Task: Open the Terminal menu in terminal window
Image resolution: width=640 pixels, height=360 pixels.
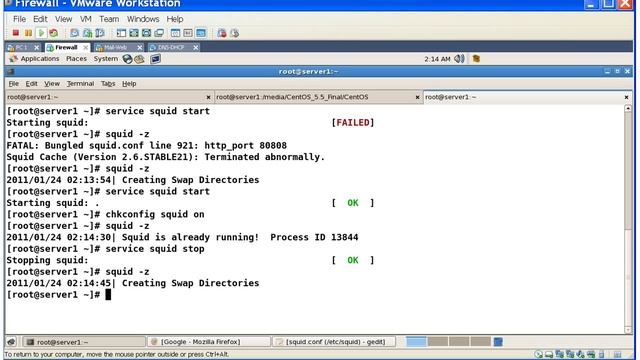Action: pyautogui.click(x=80, y=84)
